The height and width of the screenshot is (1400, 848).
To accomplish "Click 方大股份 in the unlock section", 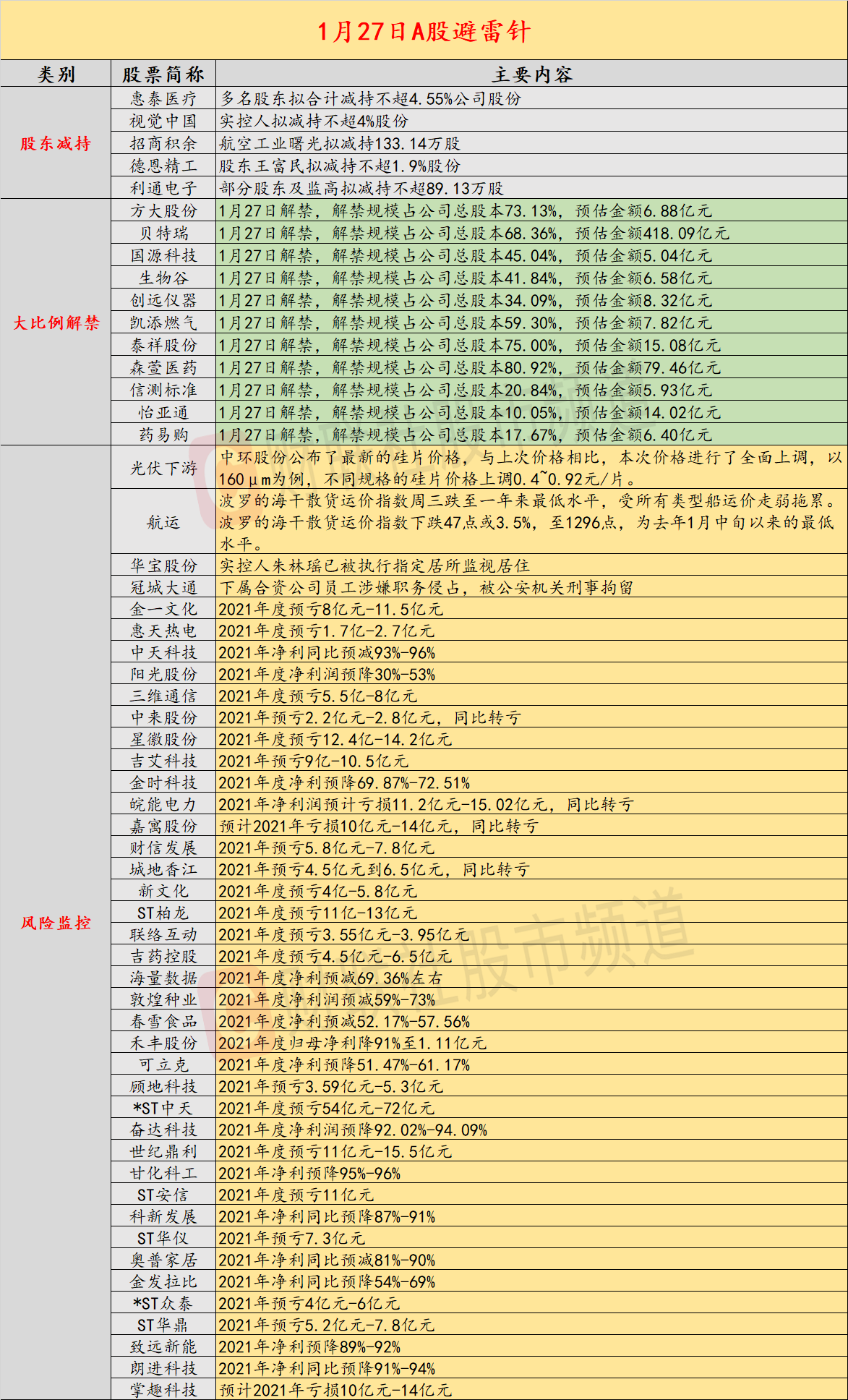I will click(163, 211).
